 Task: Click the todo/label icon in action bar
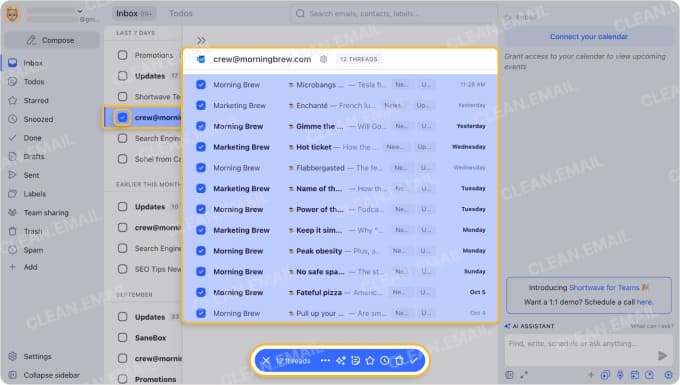(x=355, y=361)
